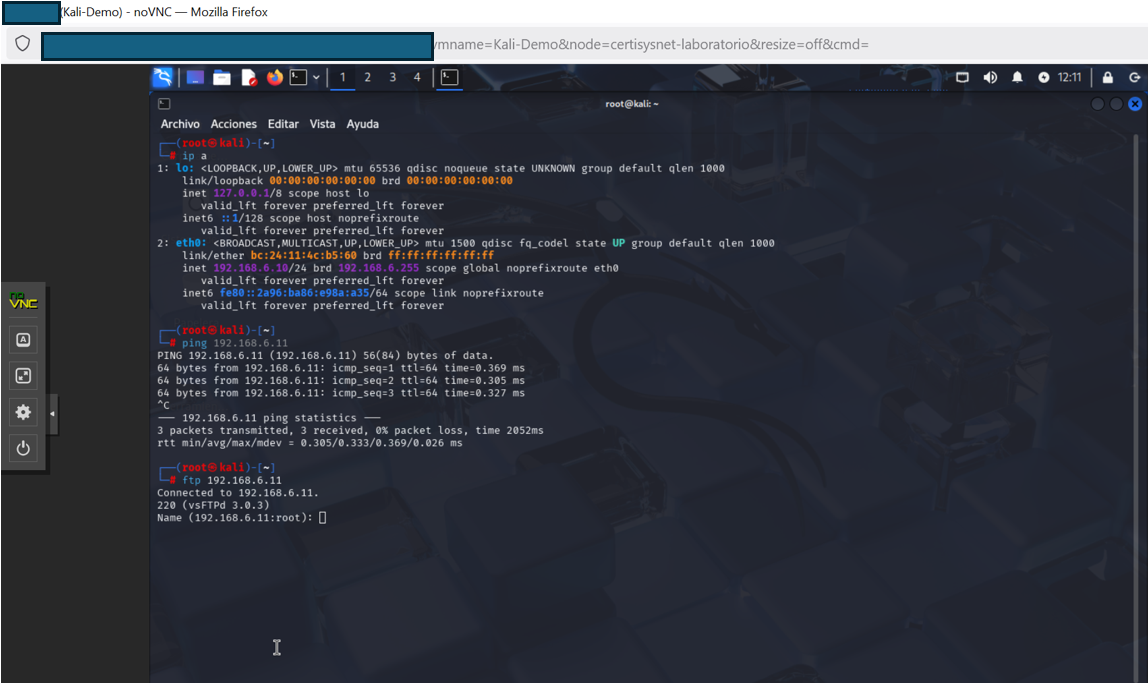
Task: Click the show desktop icon in panel
Action: tap(195, 77)
